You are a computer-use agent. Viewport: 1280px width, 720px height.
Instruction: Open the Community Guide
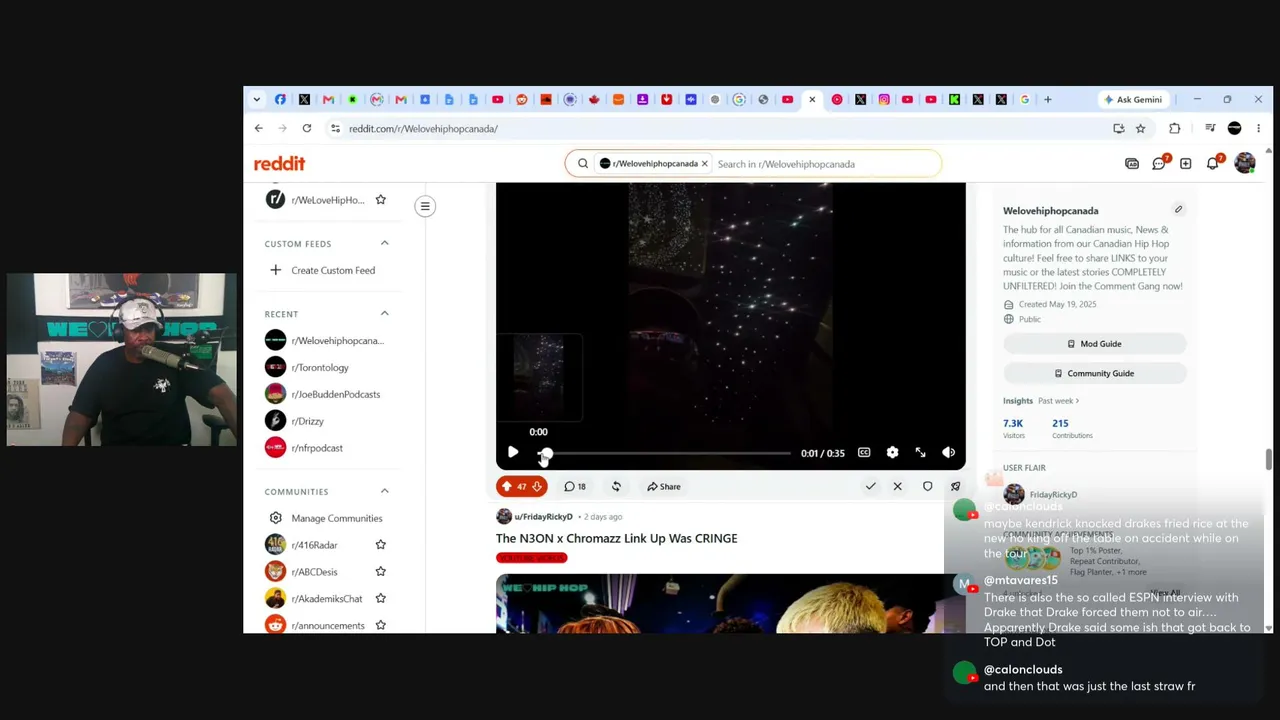(1095, 373)
